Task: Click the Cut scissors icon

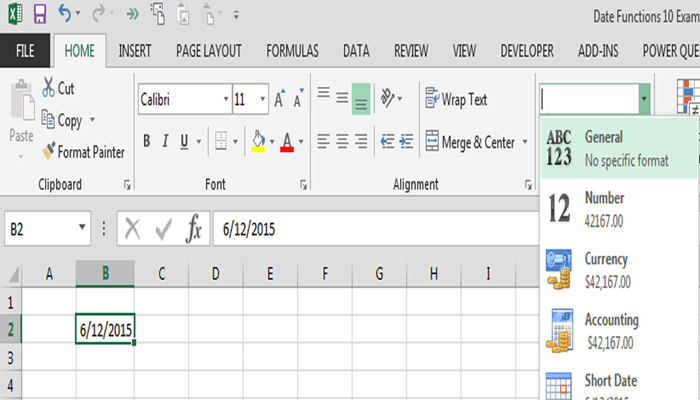Action: 48,87
